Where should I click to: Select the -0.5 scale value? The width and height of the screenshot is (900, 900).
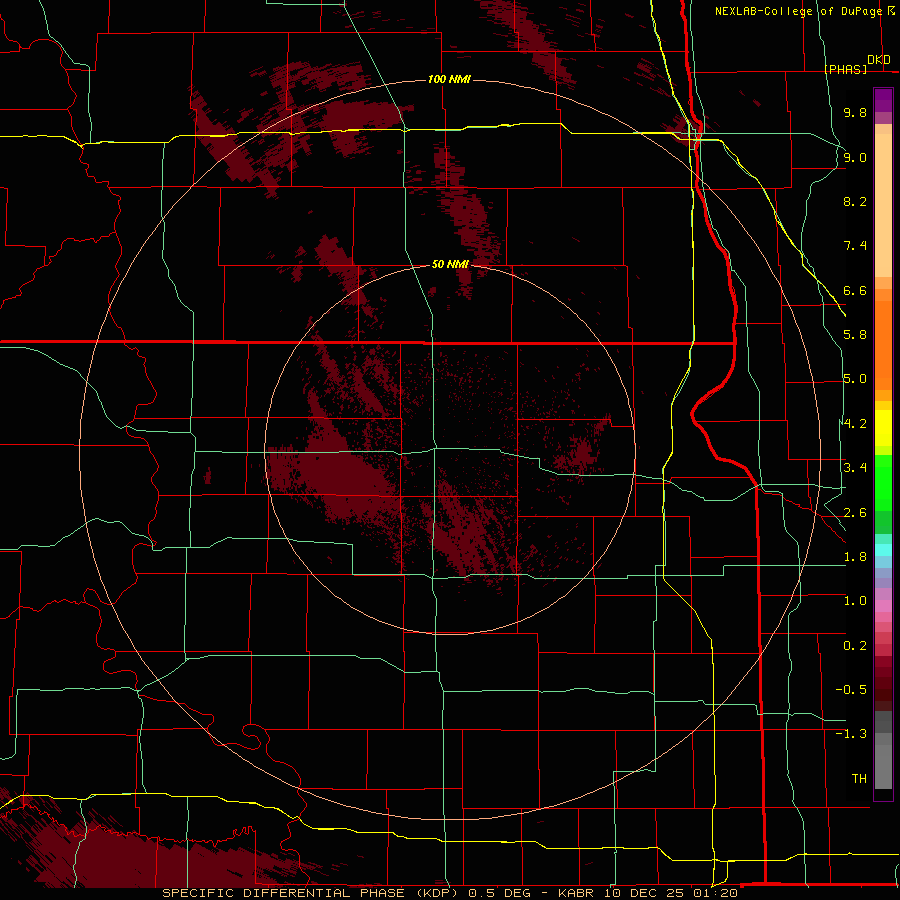(x=851, y=690)
